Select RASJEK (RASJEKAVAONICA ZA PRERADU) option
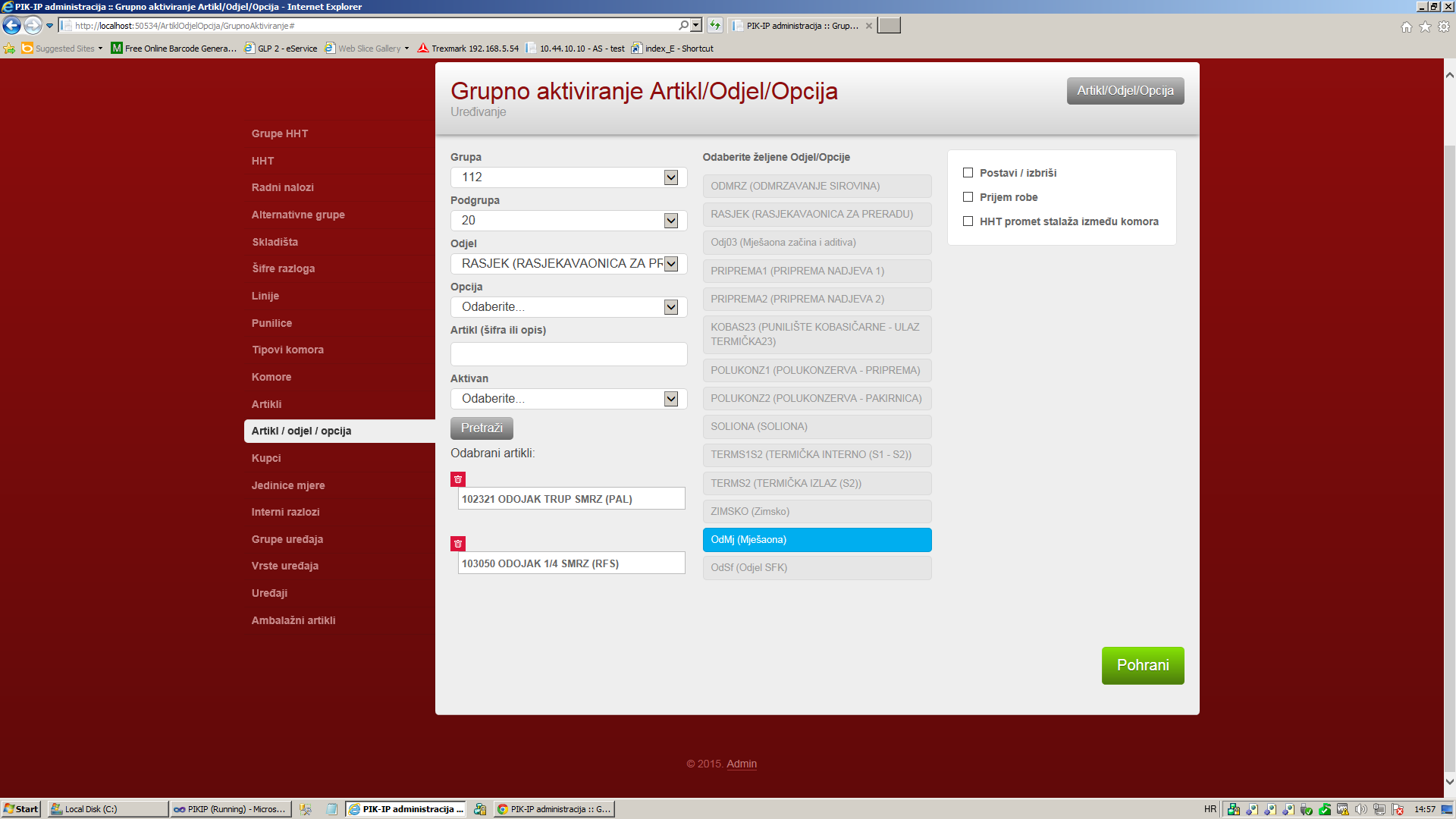 pyautogui.click(x=817, y=215)
